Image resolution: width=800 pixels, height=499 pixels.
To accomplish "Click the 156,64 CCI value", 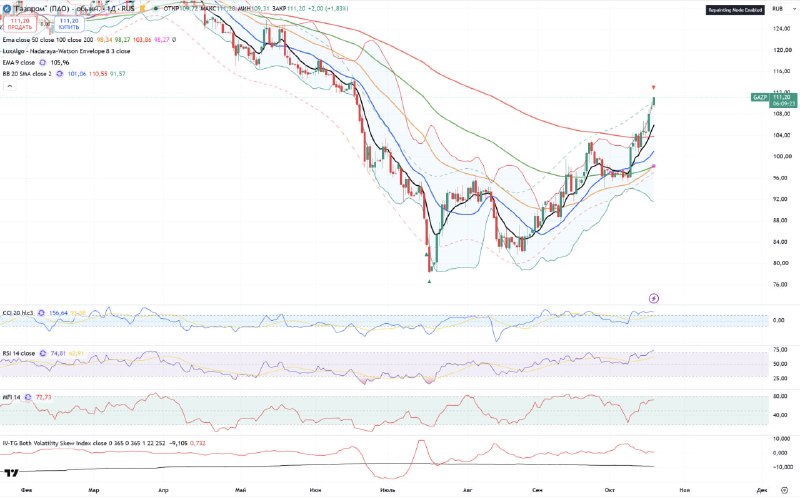I will pyautogui.click(x=58, y=313).
